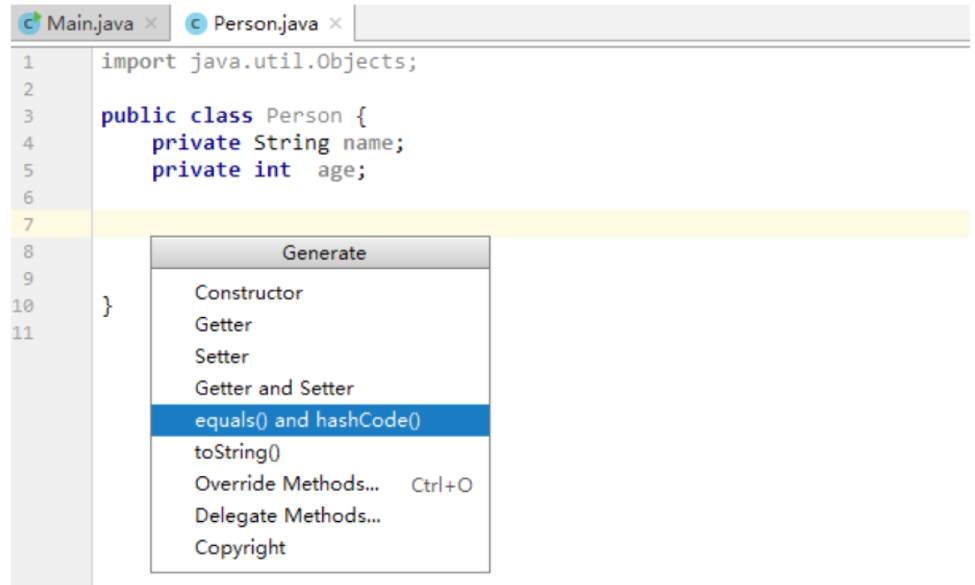Screen dimensions: 975x585
Task: Click line number 5 in gutter
Action: coord(29,170)
